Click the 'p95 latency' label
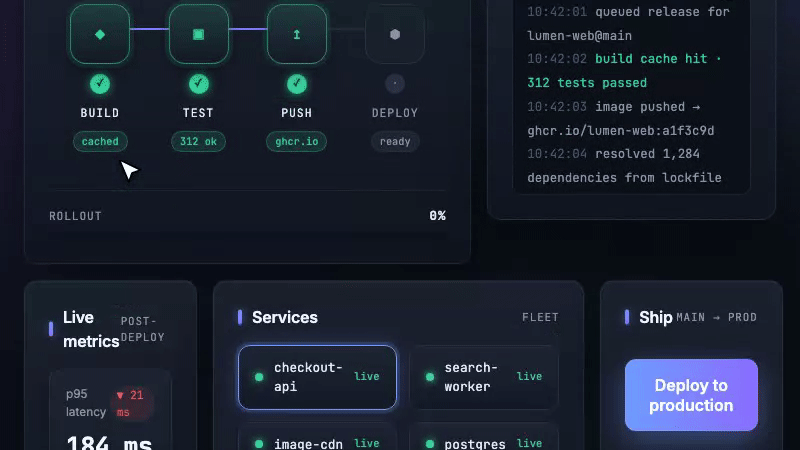This screenshot has width=800, height=450. [x=86, y=403]
